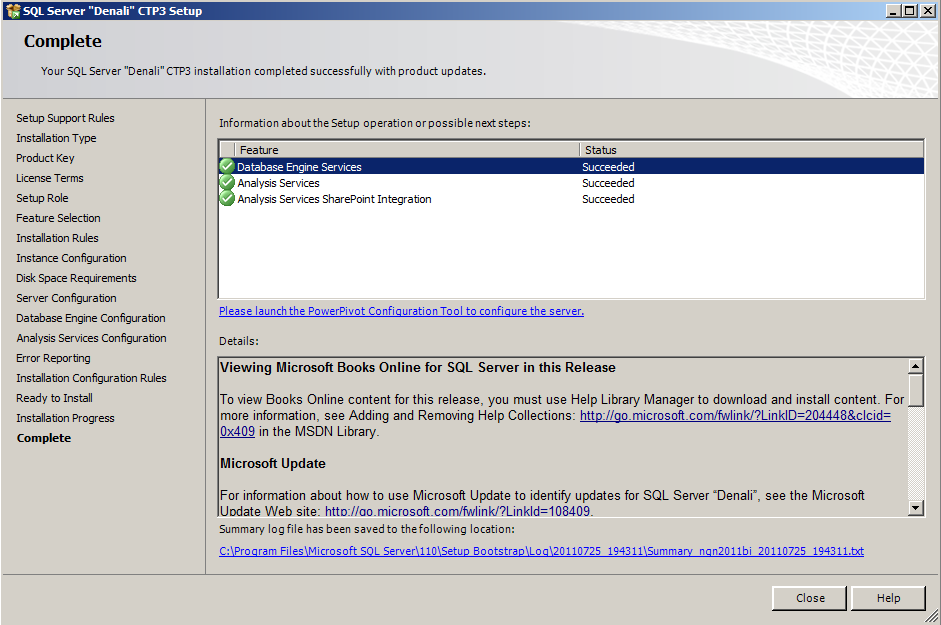Viewport: 941px width, 625px height.
Task: Click green check icon beside SharePoint Integration row
Action: click(227, 199)
